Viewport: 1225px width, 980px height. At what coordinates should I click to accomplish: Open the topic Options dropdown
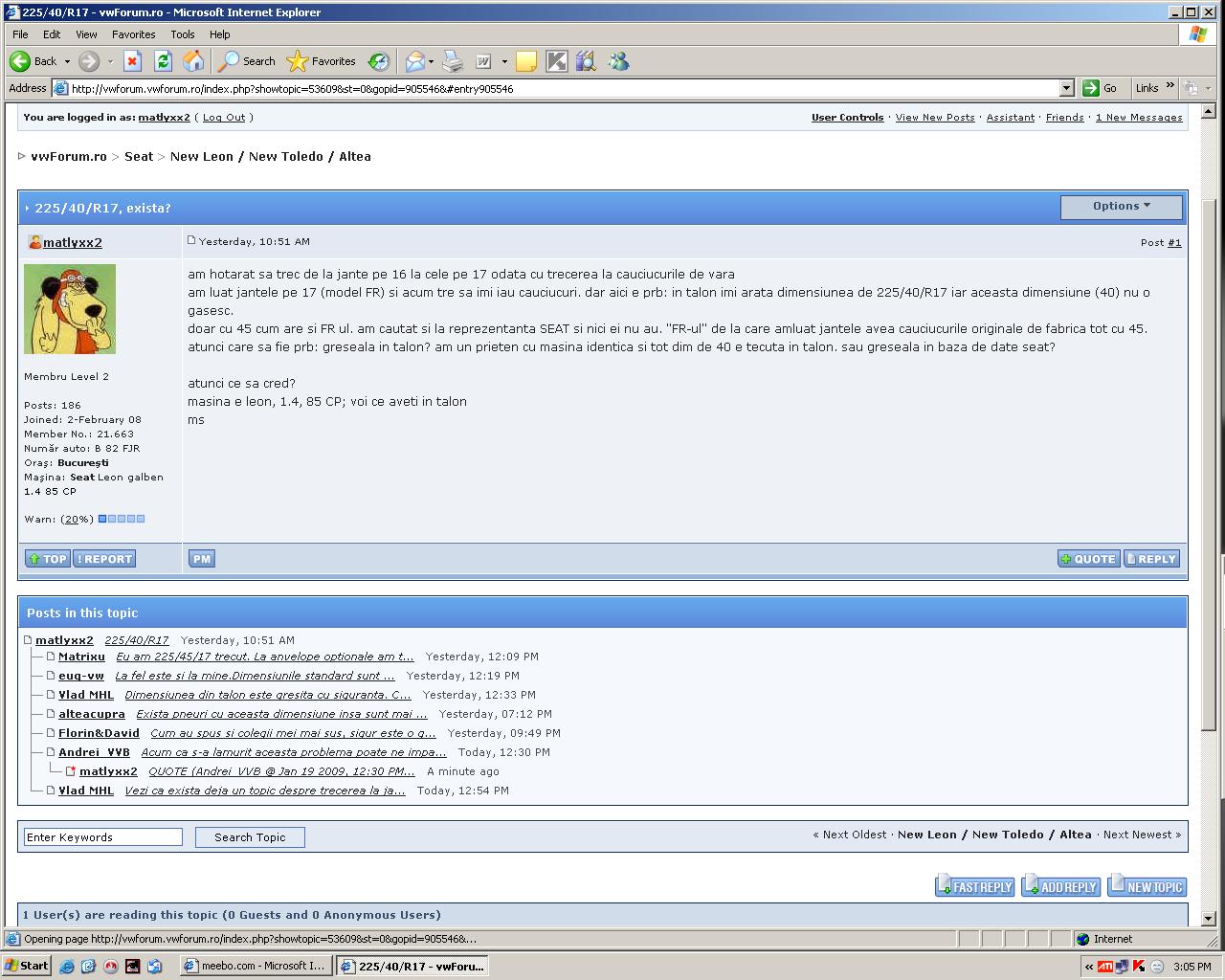click(1121, 207)
